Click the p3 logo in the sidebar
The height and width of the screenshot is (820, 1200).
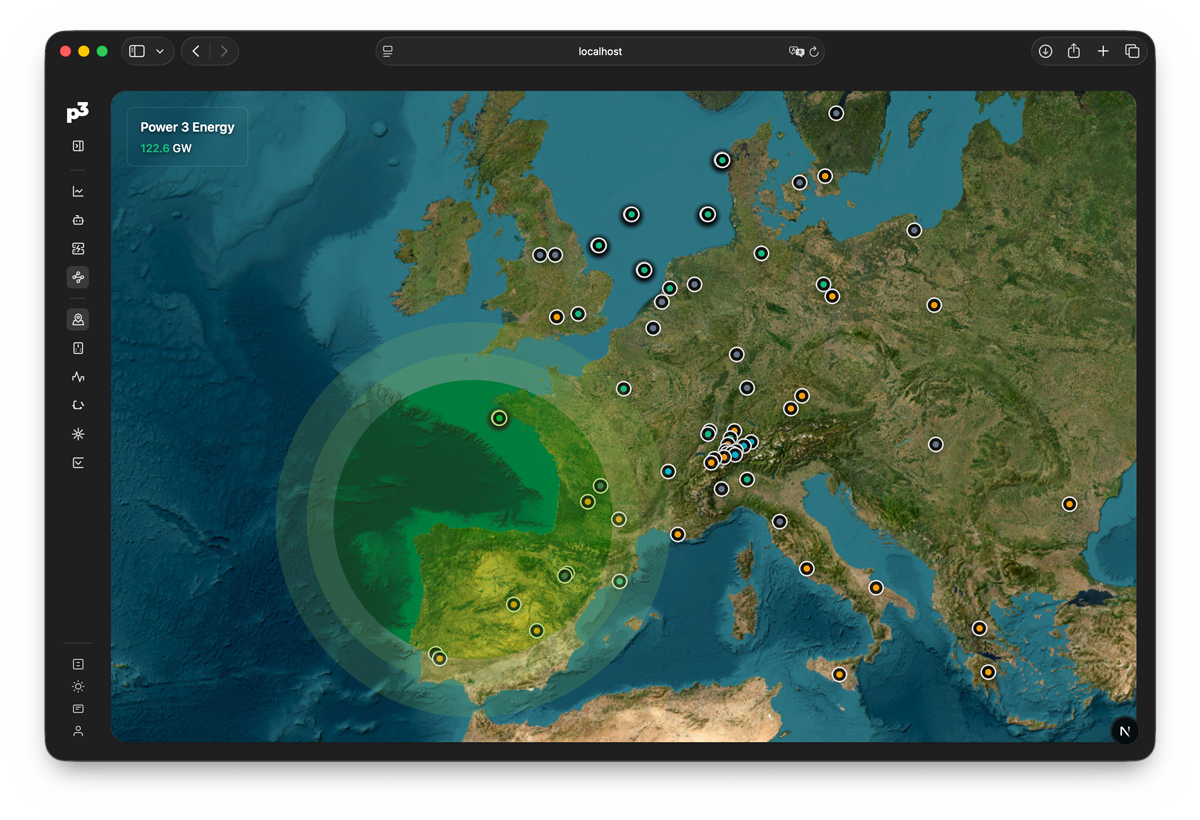pyautogui.click(x=78, y=113)
